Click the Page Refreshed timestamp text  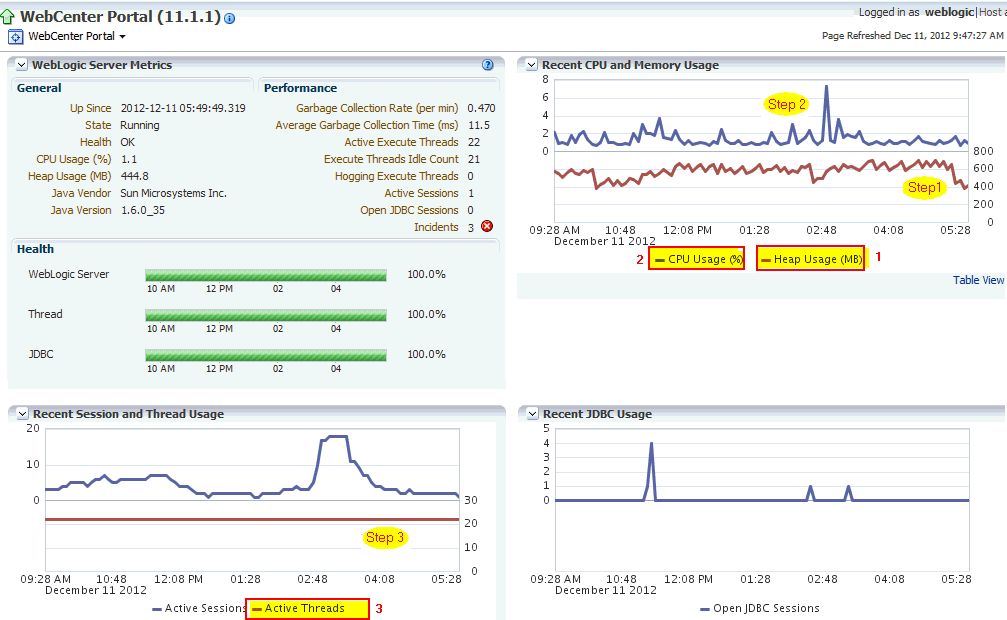pos(913,35)
